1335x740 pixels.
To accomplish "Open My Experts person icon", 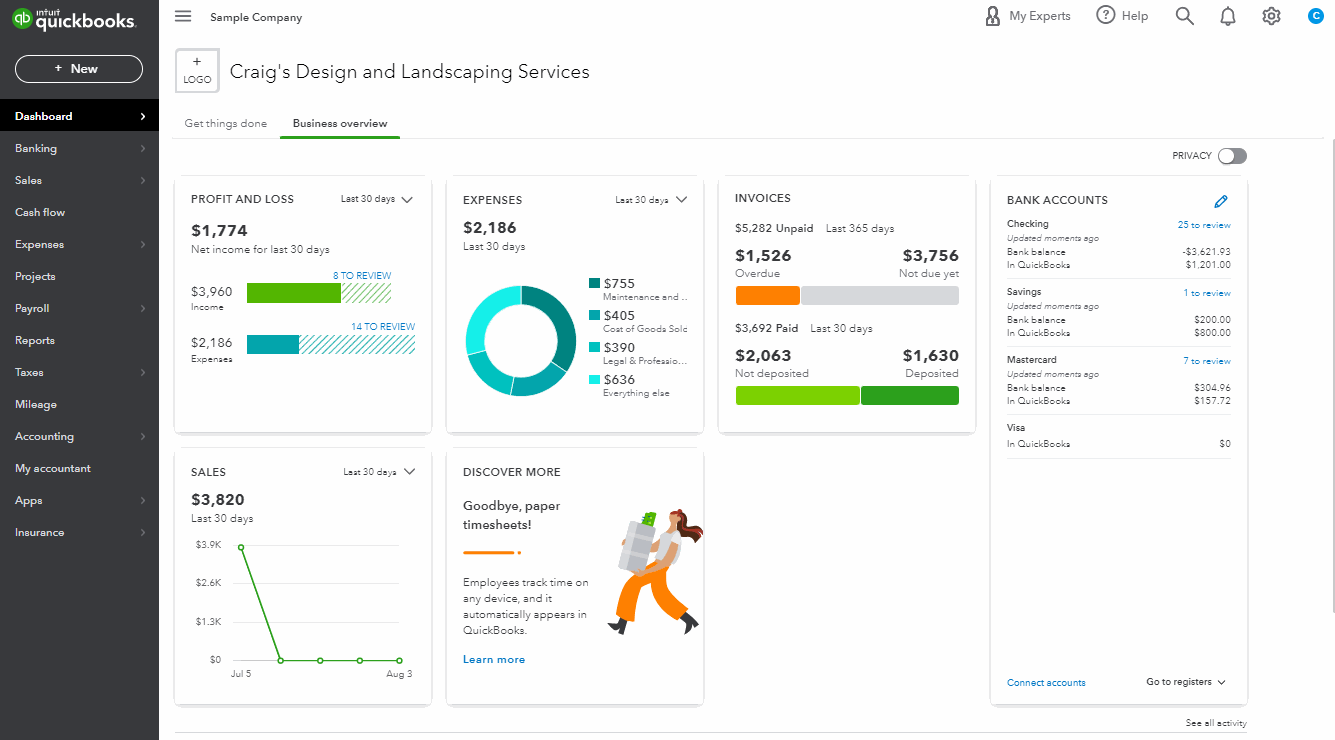I will tap(993, 16).
